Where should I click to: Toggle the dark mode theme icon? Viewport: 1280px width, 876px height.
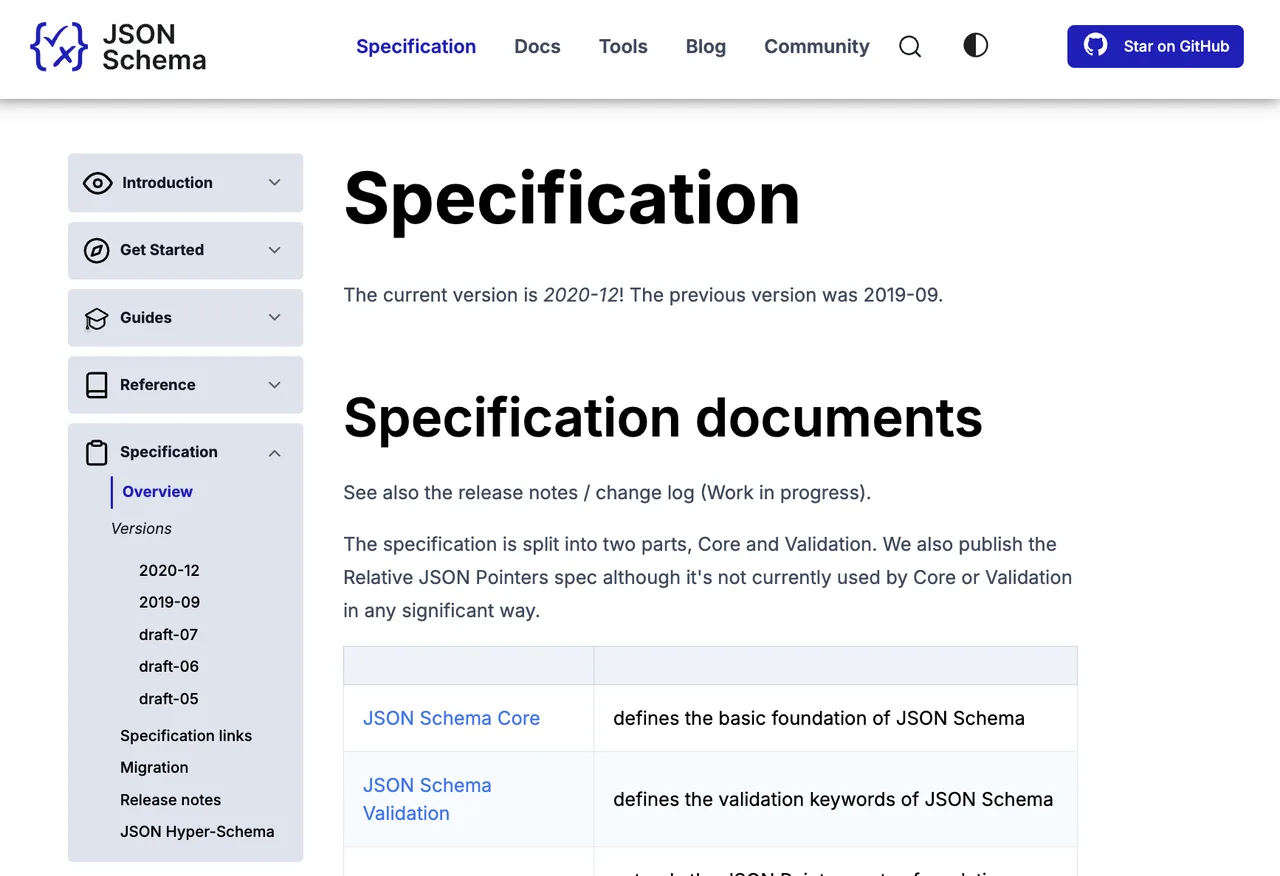tap(976, 45)
